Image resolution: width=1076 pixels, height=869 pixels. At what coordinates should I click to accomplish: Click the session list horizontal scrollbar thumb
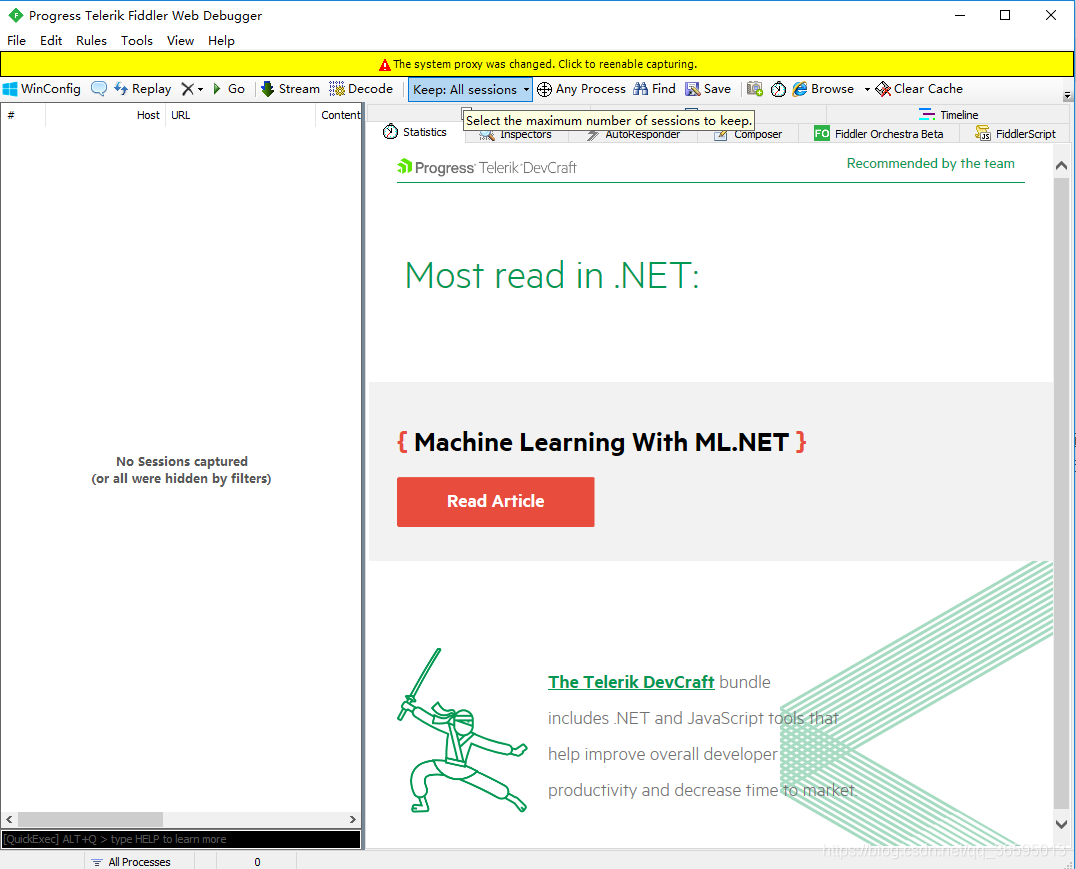pos(90,819)
